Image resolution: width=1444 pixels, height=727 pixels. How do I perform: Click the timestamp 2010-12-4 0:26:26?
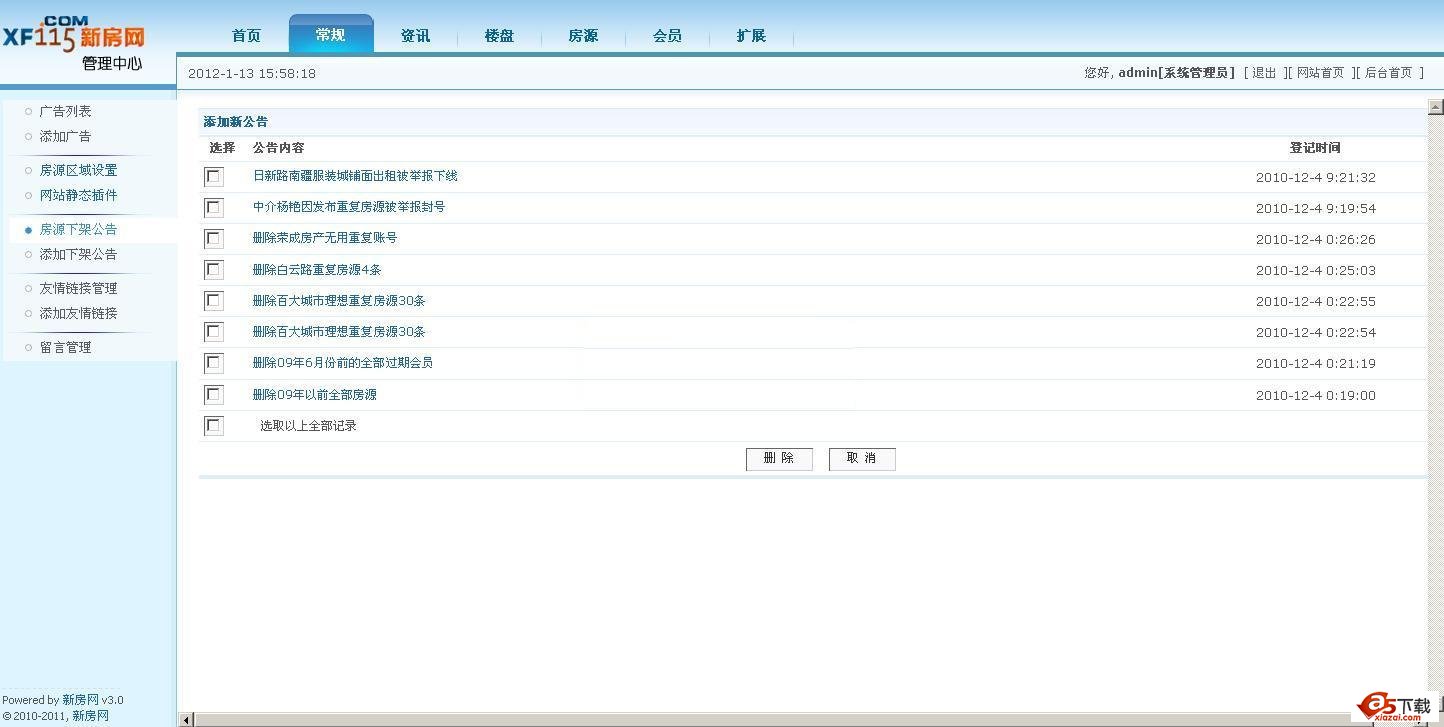point(1316,240)
